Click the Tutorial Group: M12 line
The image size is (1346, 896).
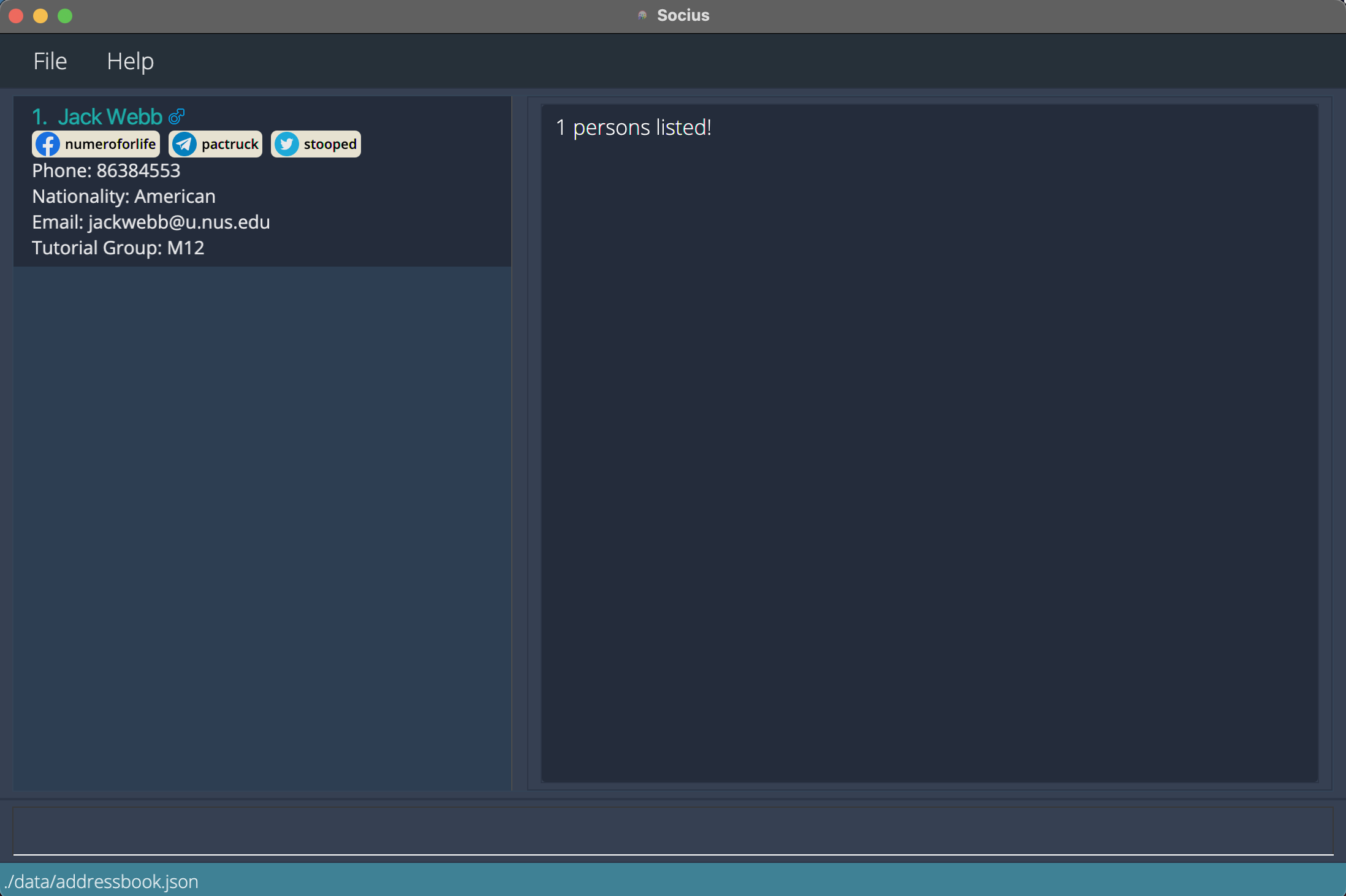coord(118,248)
